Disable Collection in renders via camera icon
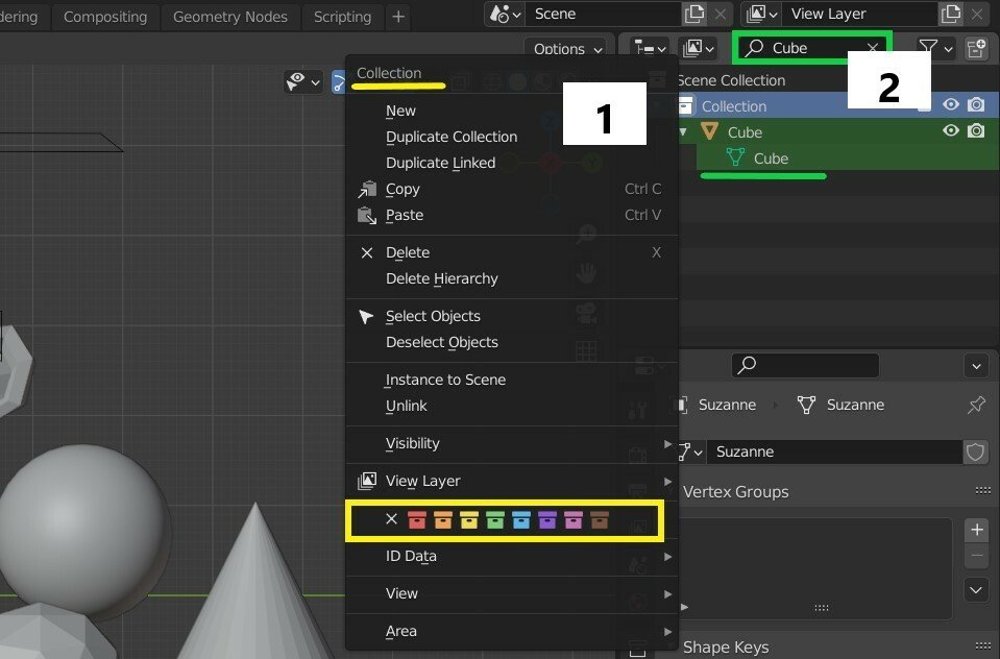This screenshot has width=1000, height=659. (x=976, y=106)
